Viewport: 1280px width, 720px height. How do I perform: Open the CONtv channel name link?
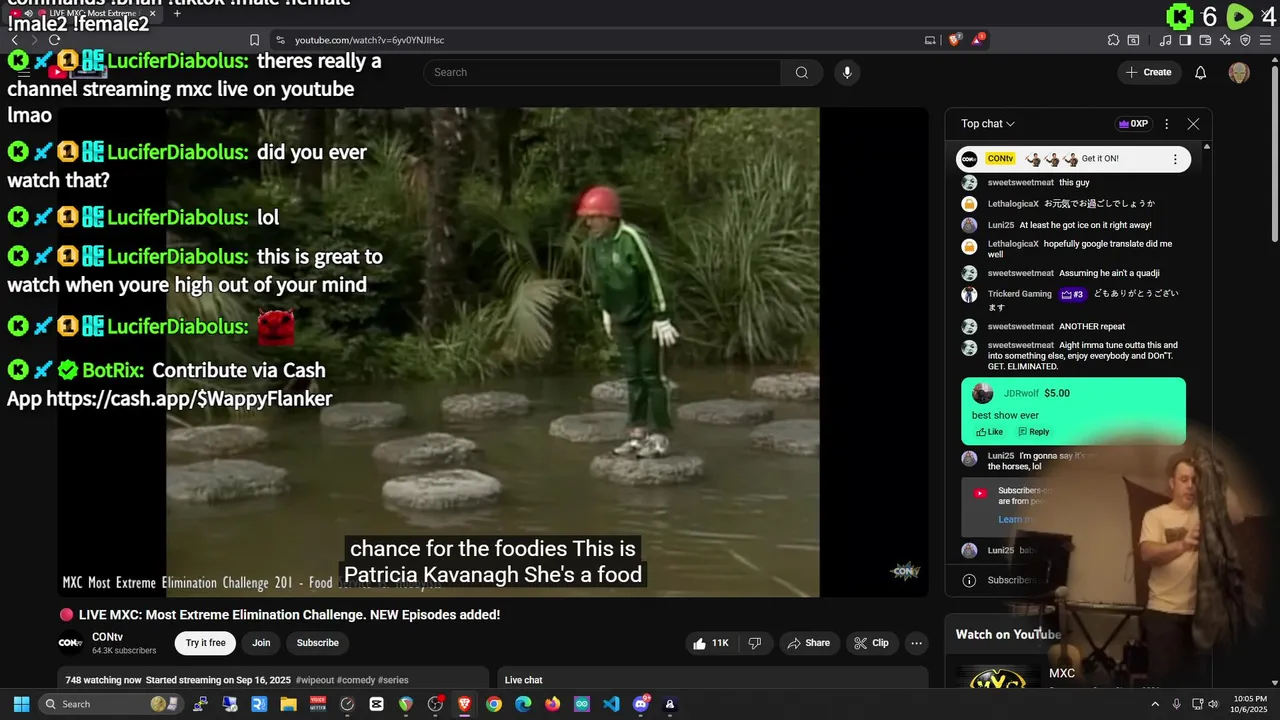[107, 637]
